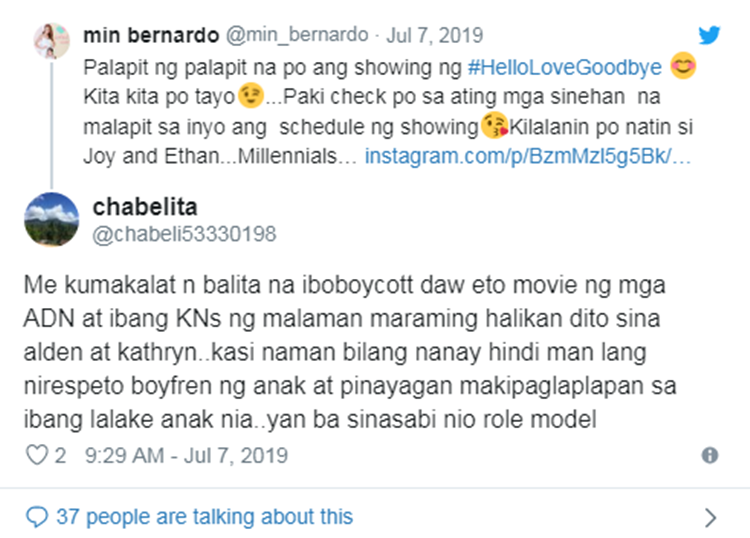Open the tweet info icon
Image resolution: width=750 pixels, height=538 pixels.
pos(710,456)
